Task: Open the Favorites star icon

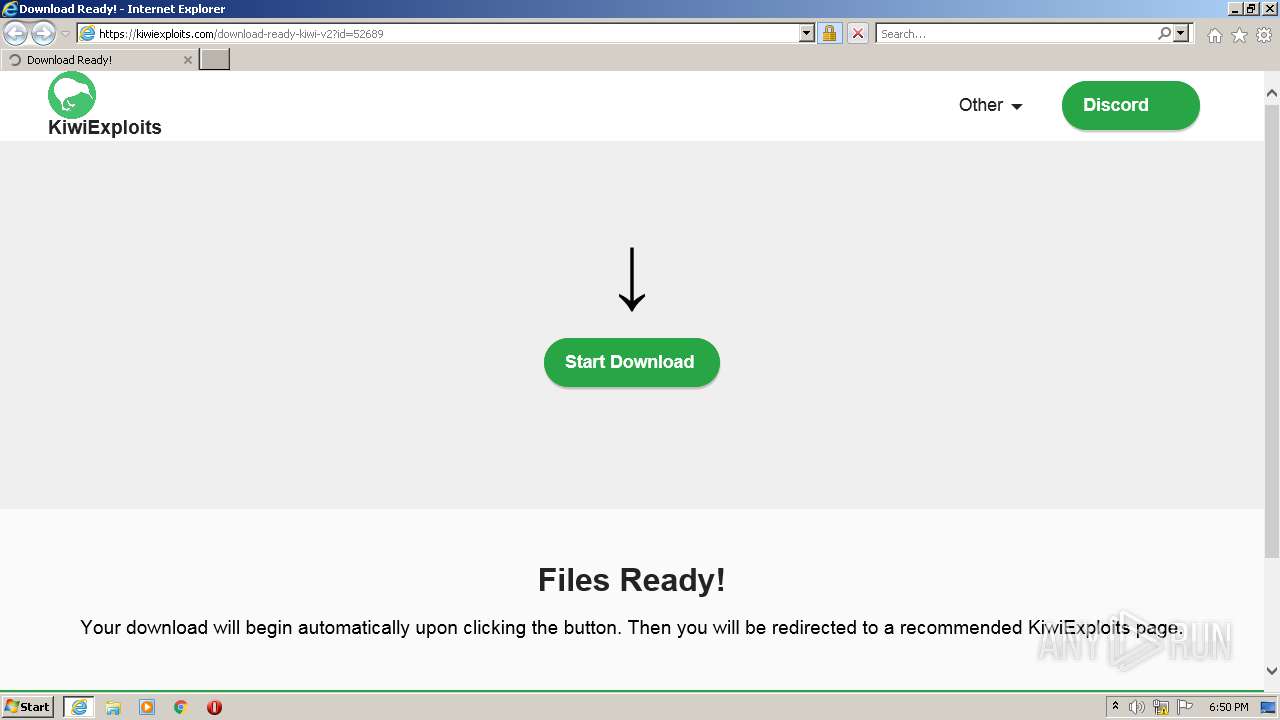Action: (1239, 35)
